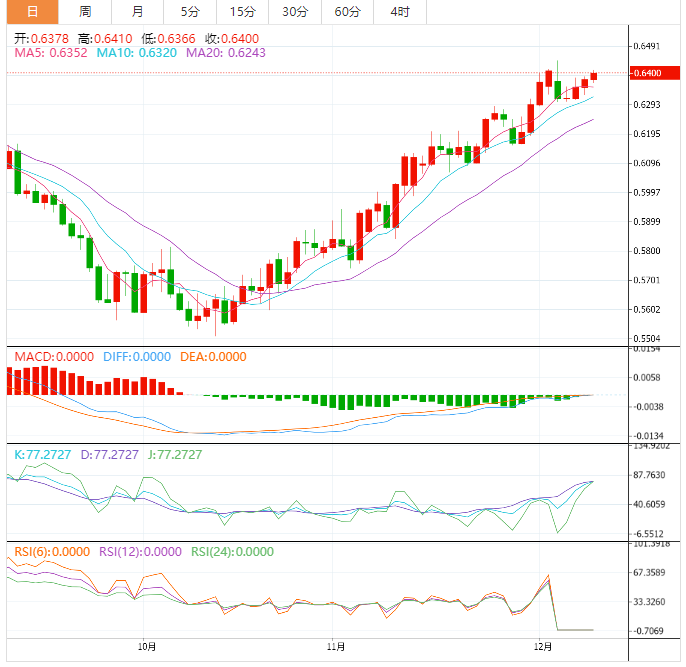Click the RSI(12):0.0000 label
The width and height of the screenshot is (686, 667).
pyautogui.click(x=140, y=552)
